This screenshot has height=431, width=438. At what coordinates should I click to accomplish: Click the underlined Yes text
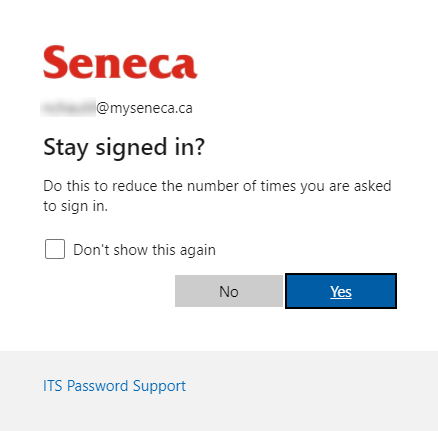pyautogui.click(x=341, y=292)
